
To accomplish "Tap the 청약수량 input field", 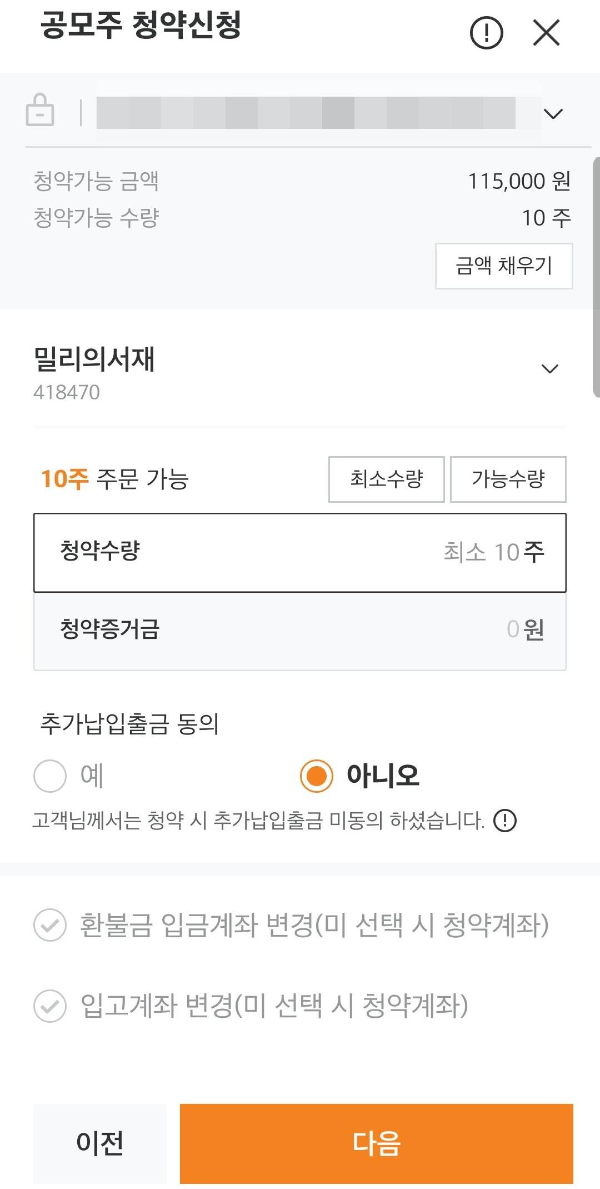I will pos(300,552).
